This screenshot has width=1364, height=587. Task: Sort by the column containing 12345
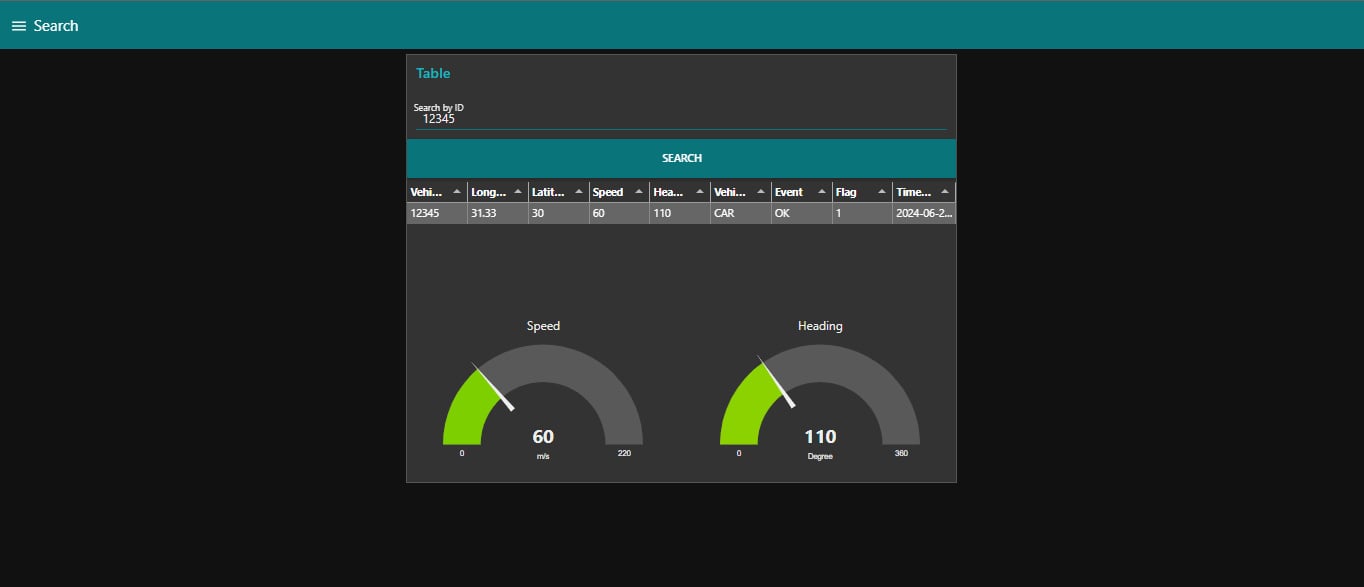(x=437, y=192)
